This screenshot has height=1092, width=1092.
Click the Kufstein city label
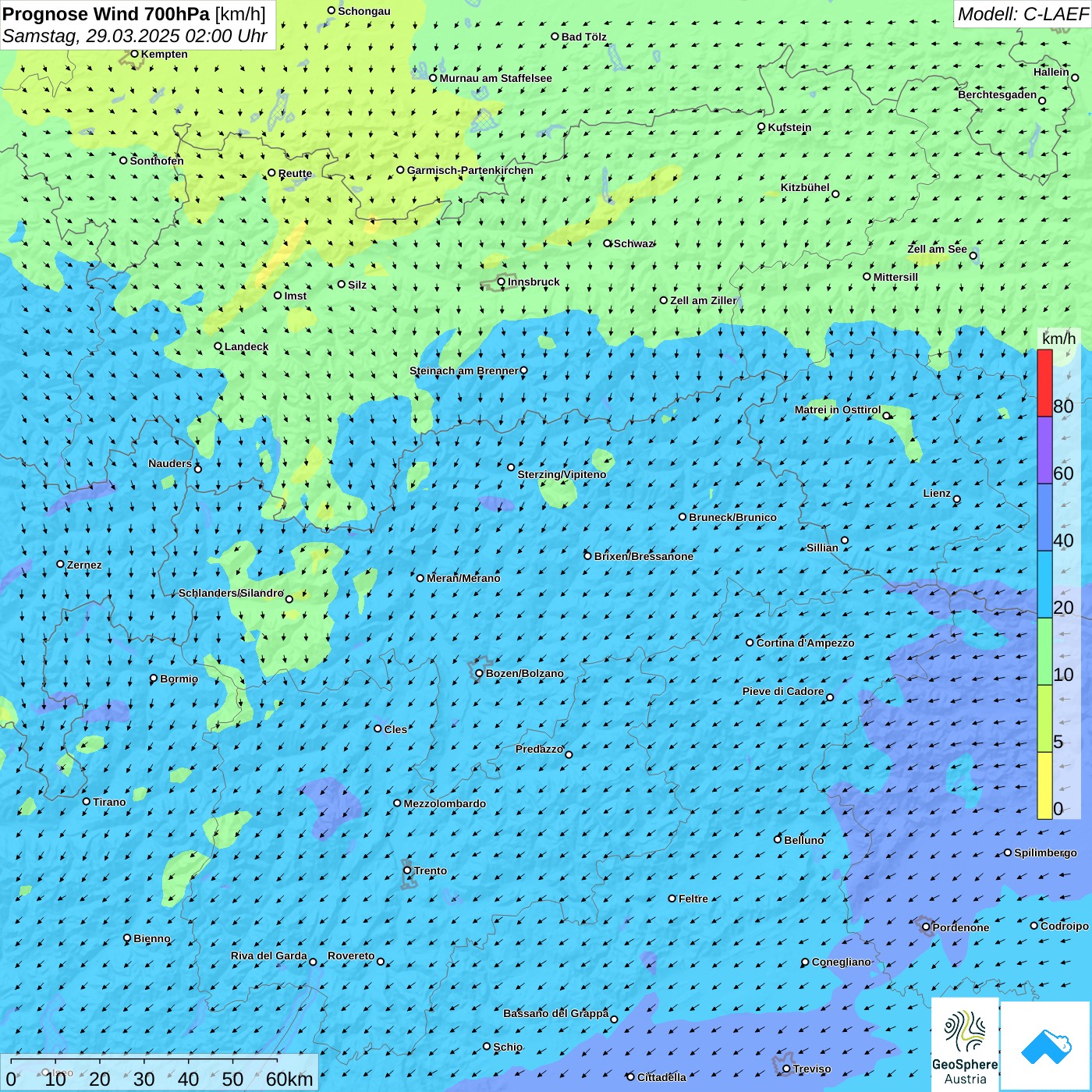(x=789, y=127)
